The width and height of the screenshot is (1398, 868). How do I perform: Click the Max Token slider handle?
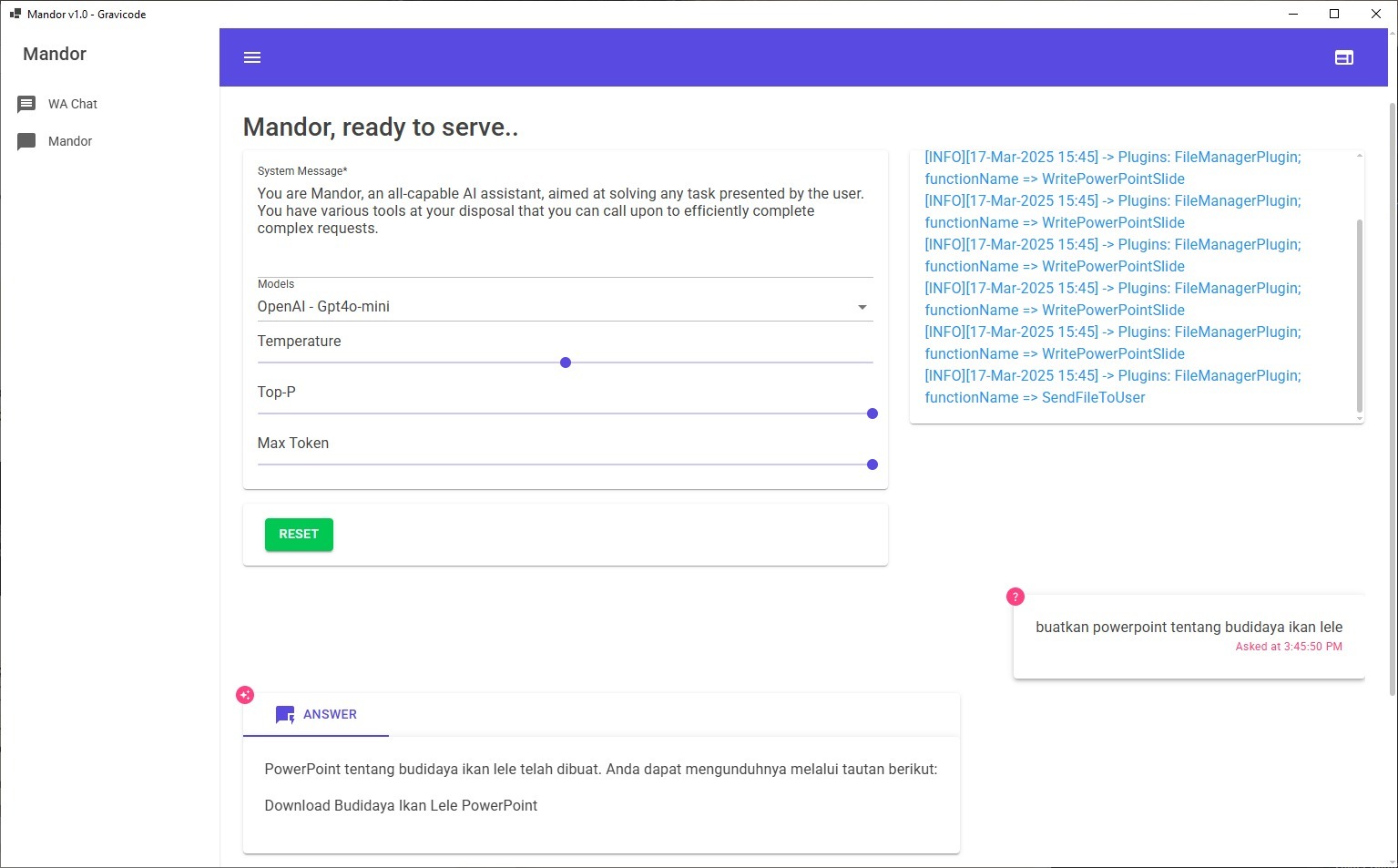pos(872,465)
